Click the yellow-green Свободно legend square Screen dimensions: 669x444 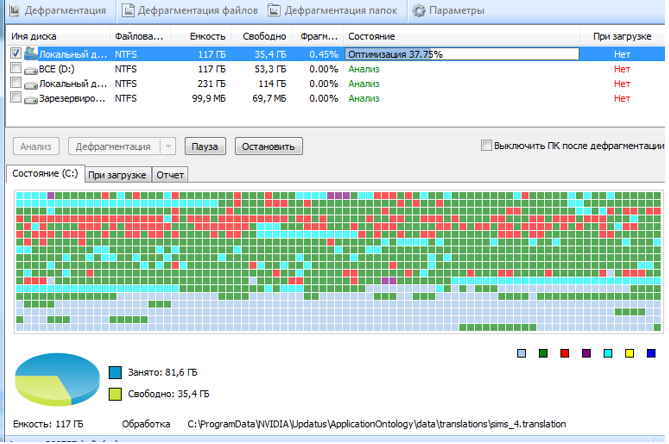[115, 394]
